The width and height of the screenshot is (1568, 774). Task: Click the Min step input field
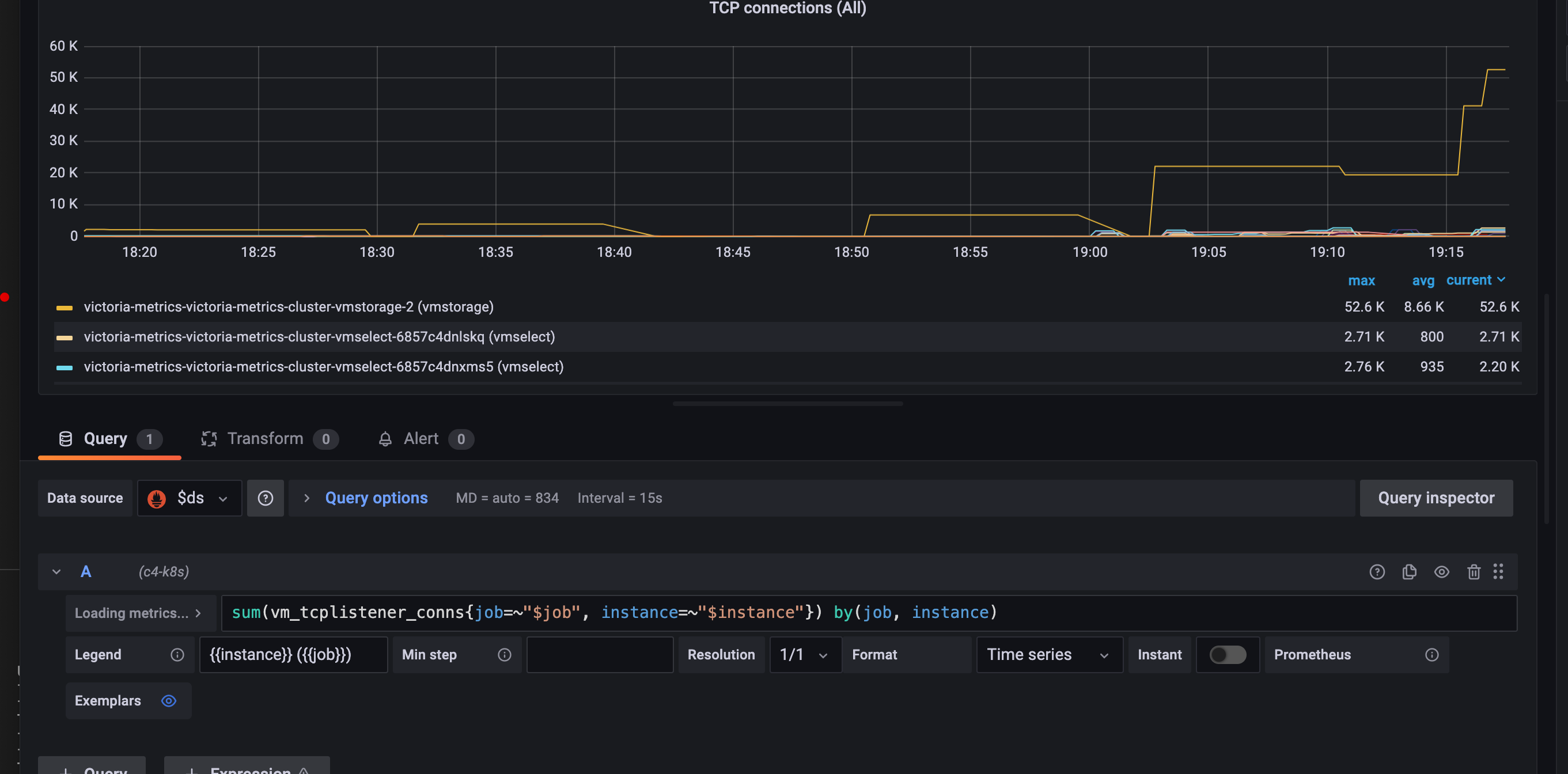pyautogui.click(x=600, y=654)
